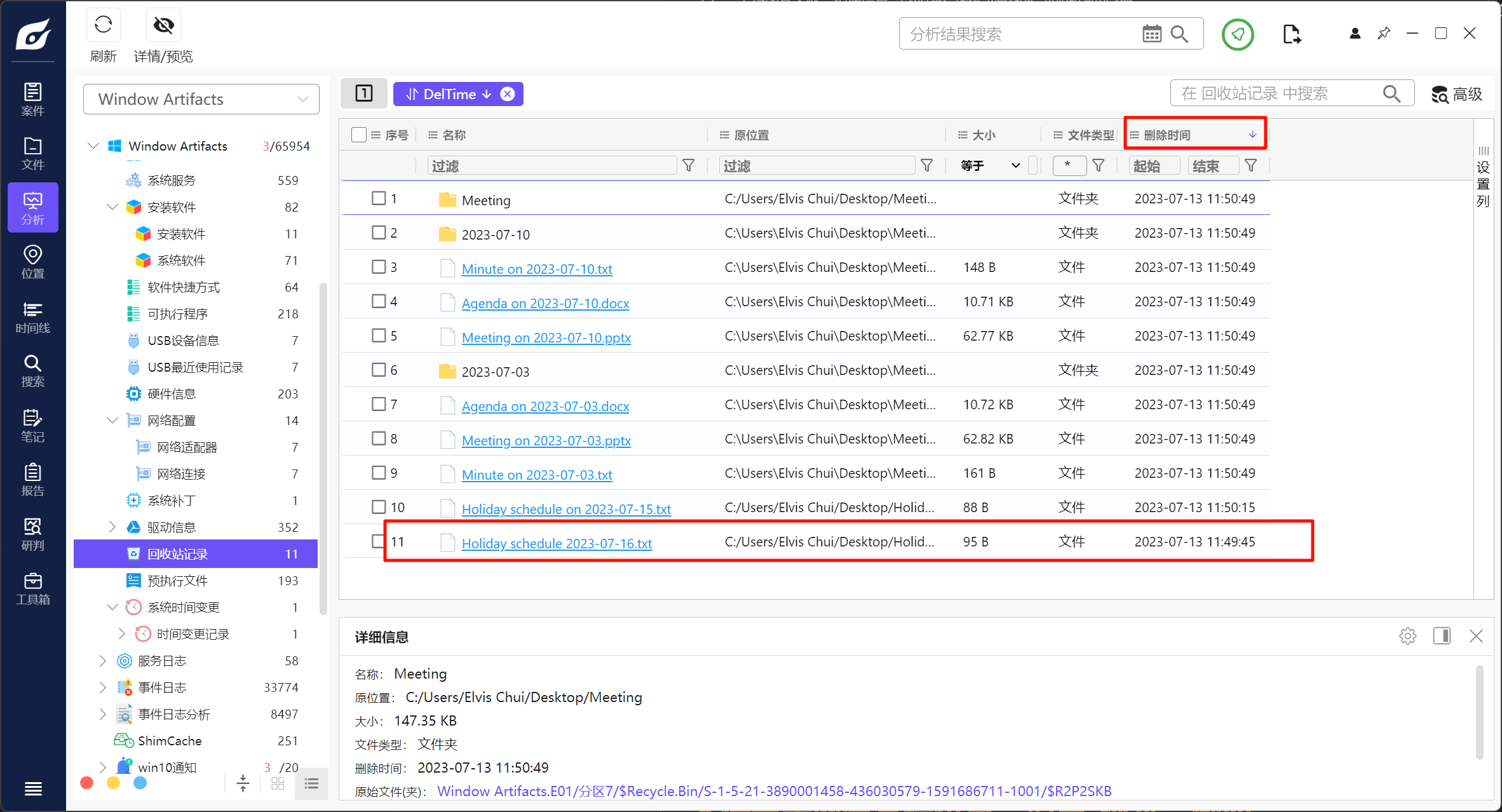Open the Toolbox (工具箱) sidebar icon

click(32, 588)
